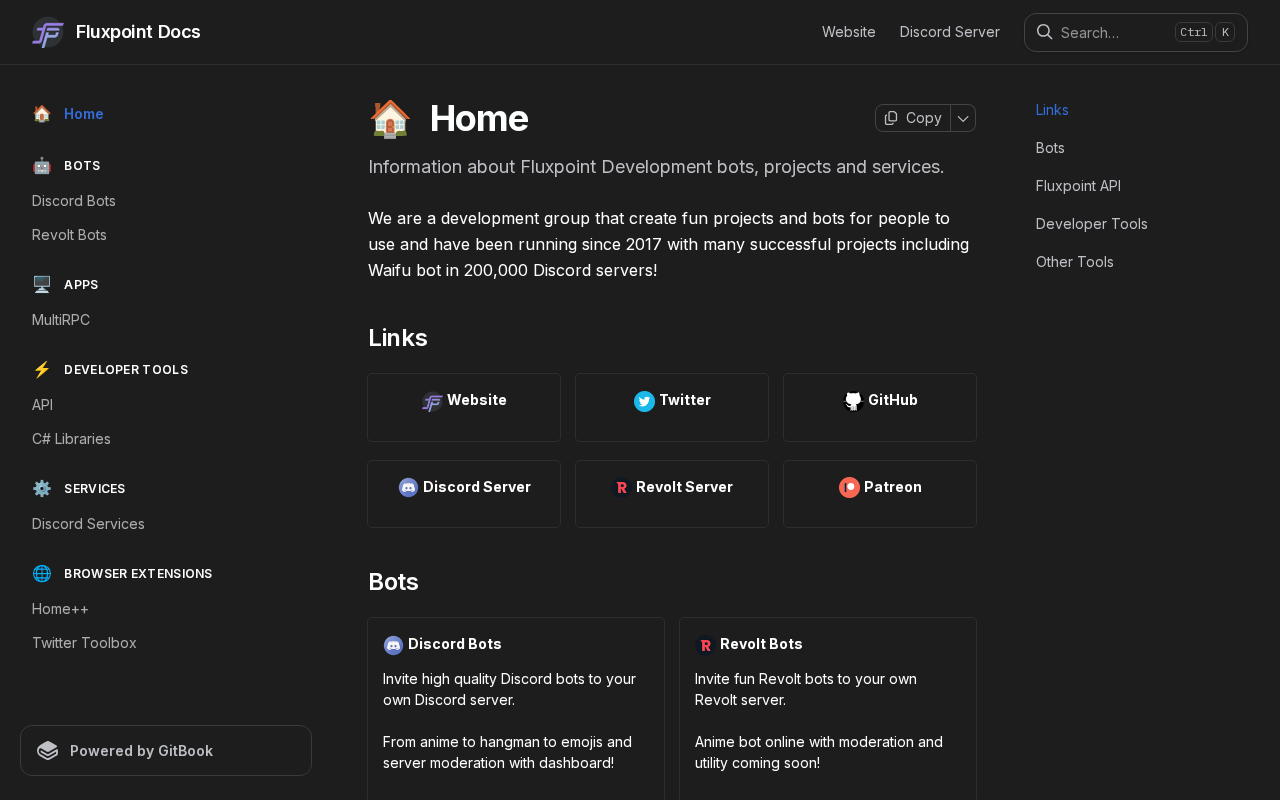Jump to Developer Tools in outline
The height and width of the screenshot is (800, 1280).
click(x=1092, y=224)
